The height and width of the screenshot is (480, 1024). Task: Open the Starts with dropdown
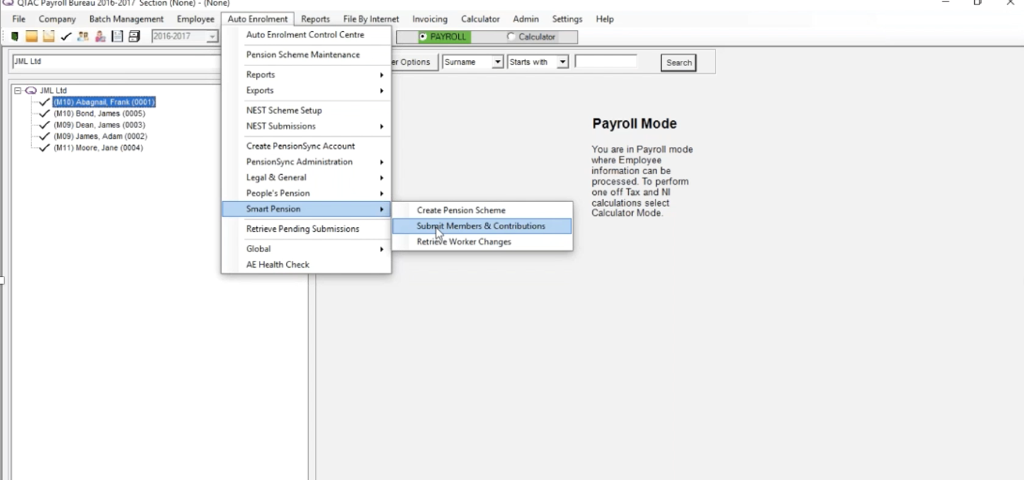click(562, 62)
